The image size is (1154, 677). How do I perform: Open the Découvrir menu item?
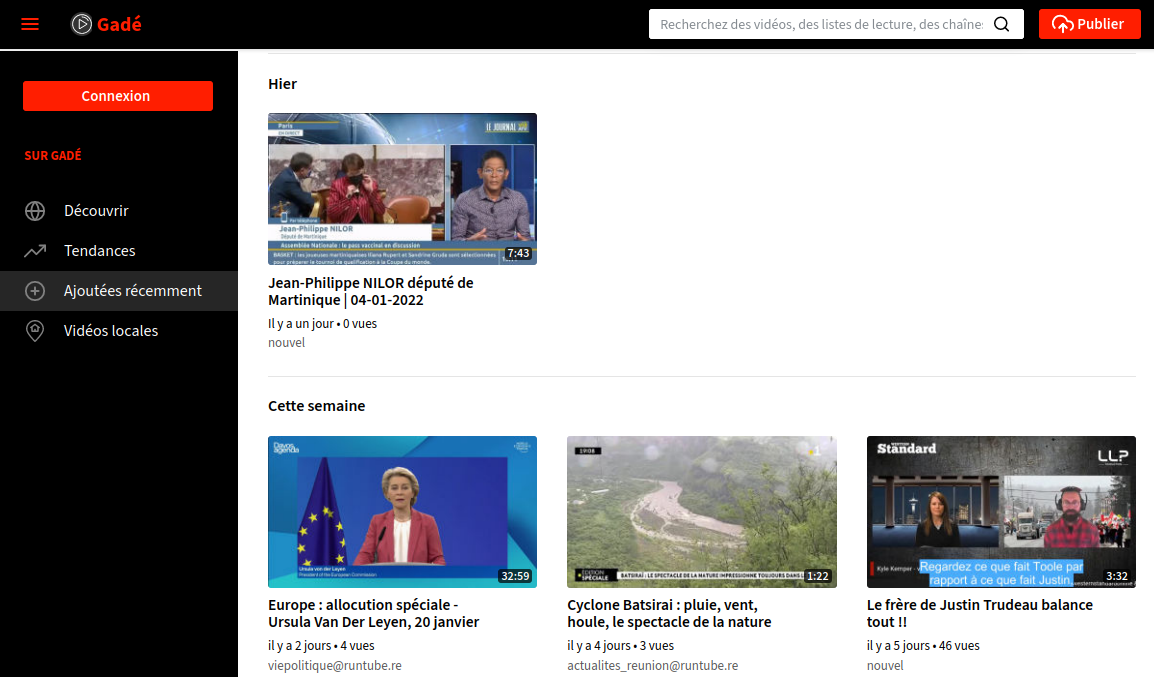pos(118,211)
